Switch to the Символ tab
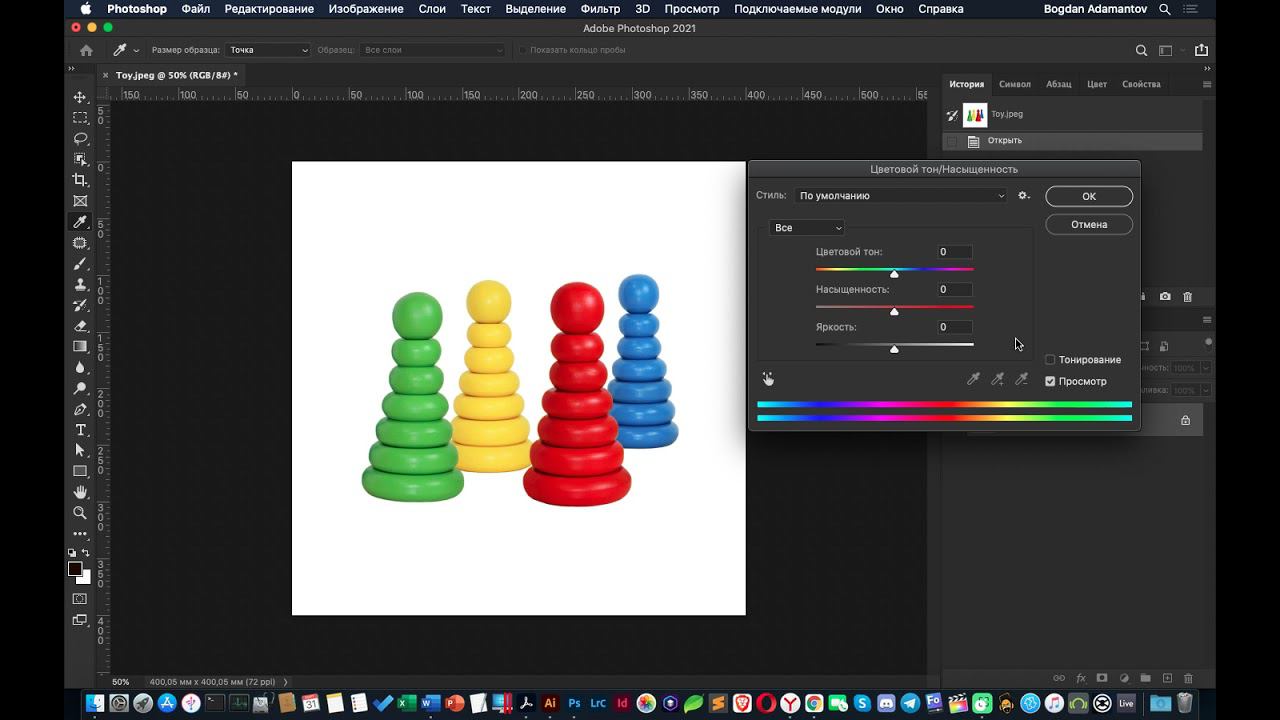 (x=1015, y=84)
